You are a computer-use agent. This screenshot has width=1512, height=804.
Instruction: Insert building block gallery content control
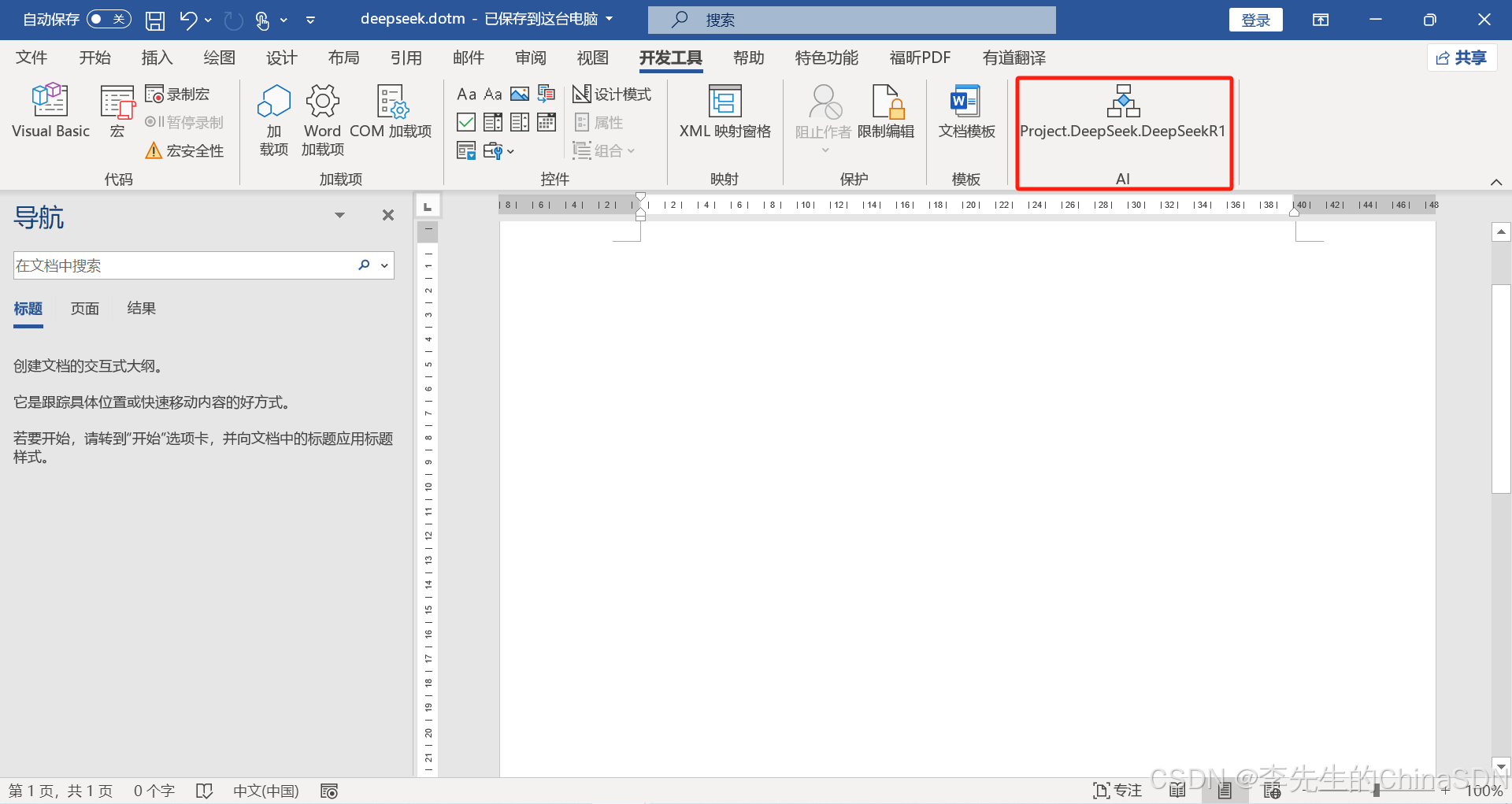click(547, 94)
